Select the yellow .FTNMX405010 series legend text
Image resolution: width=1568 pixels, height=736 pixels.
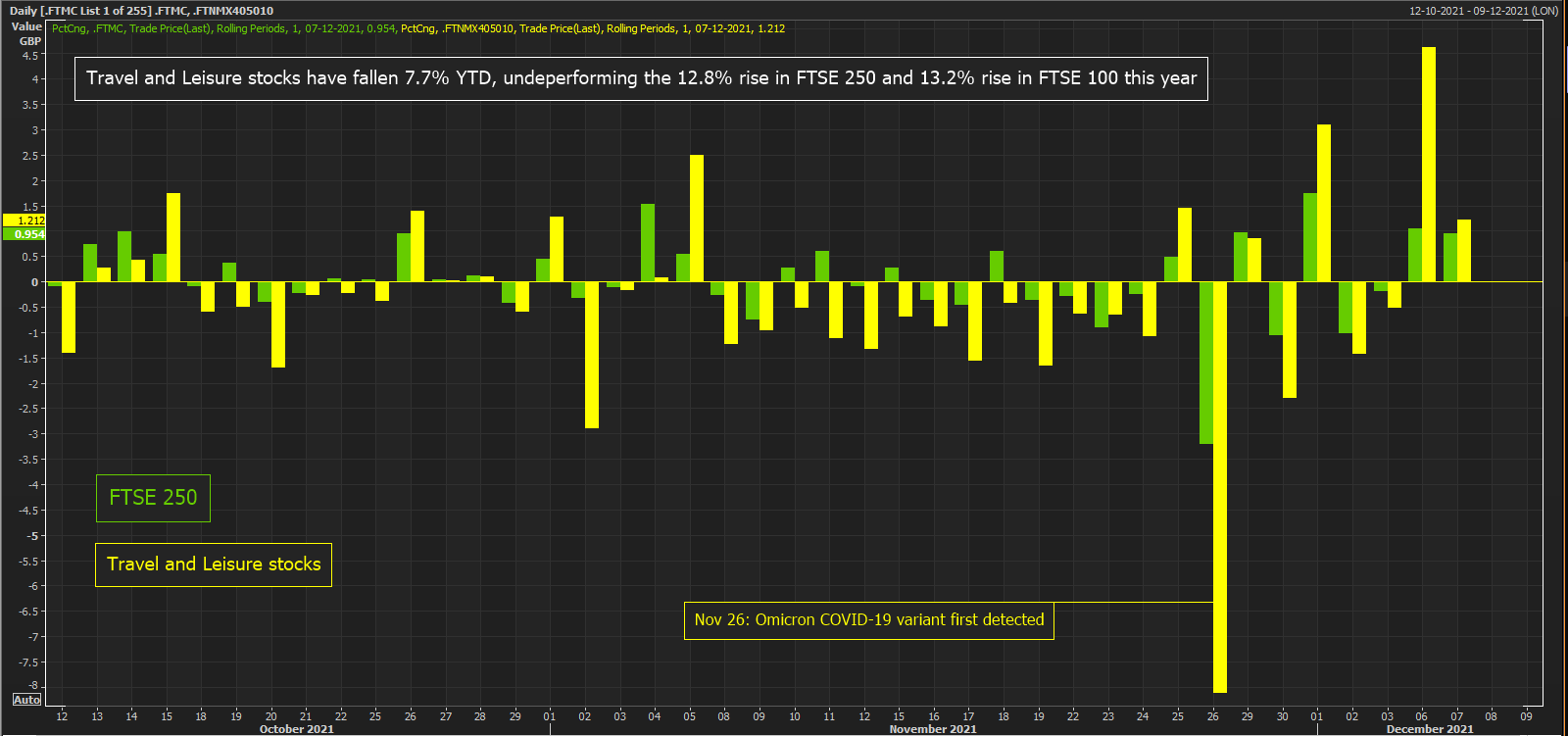tap(593, 28)
